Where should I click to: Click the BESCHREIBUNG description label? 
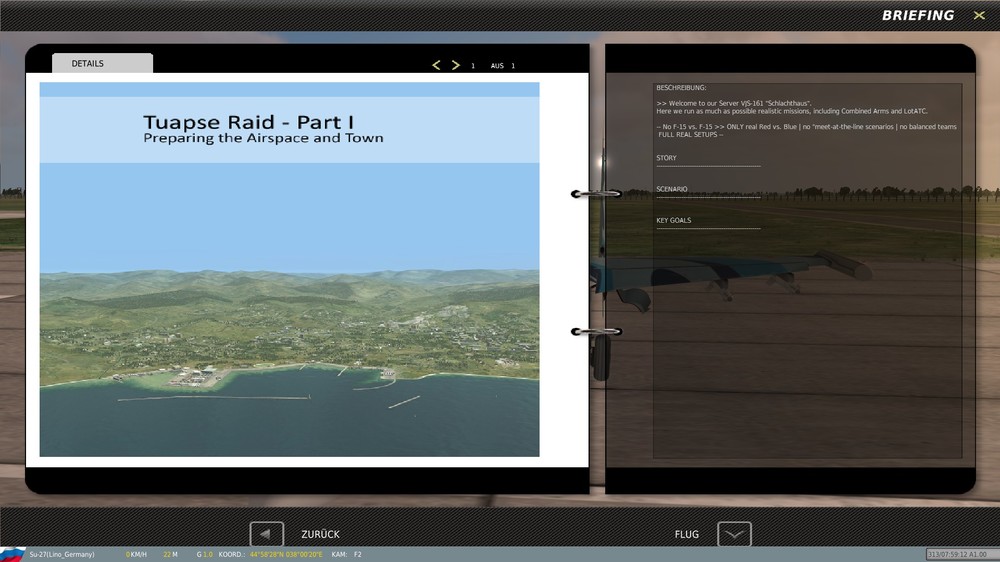coord(681,87)
